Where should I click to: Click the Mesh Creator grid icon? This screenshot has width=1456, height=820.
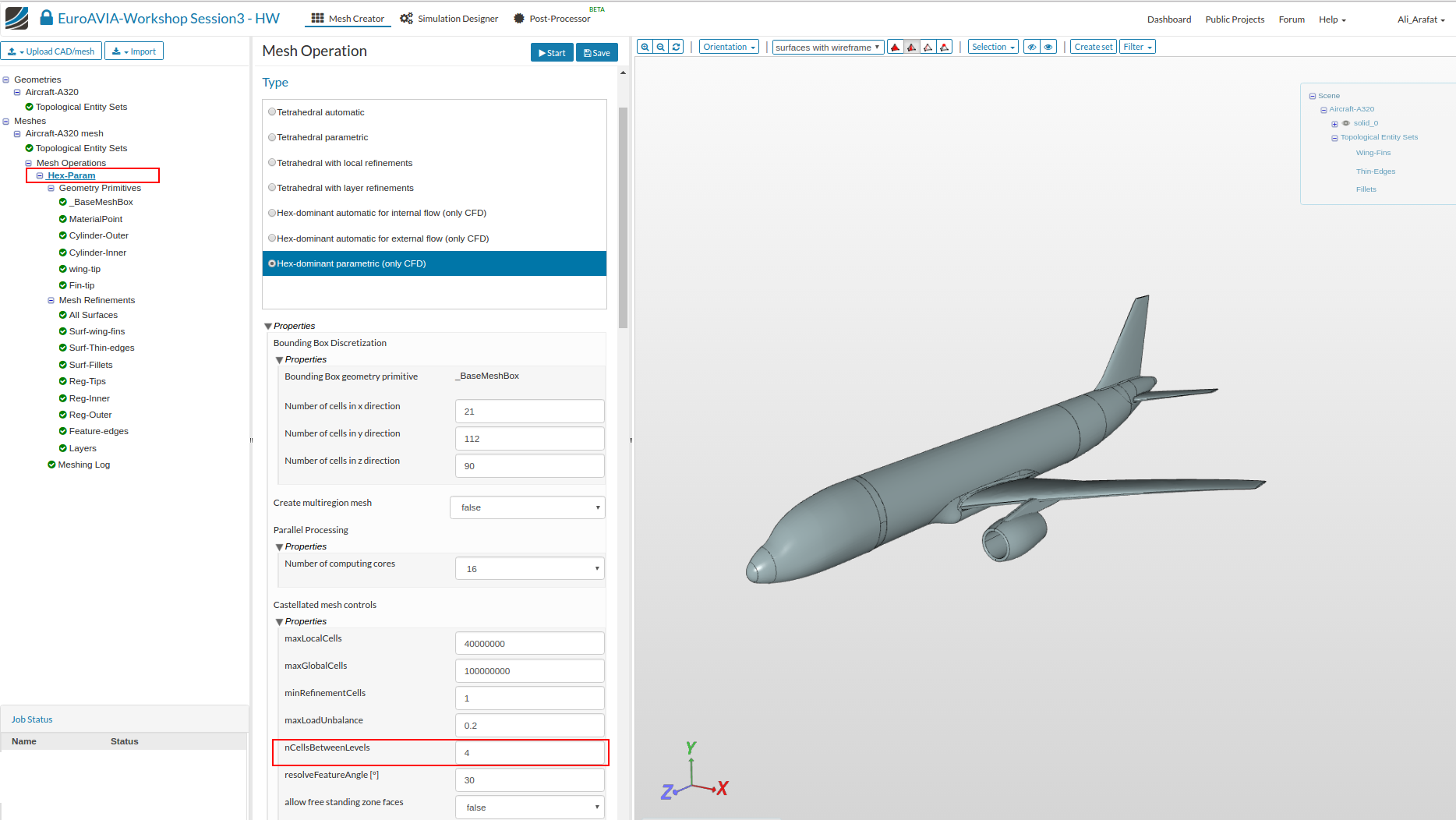(x=318, y=18)
